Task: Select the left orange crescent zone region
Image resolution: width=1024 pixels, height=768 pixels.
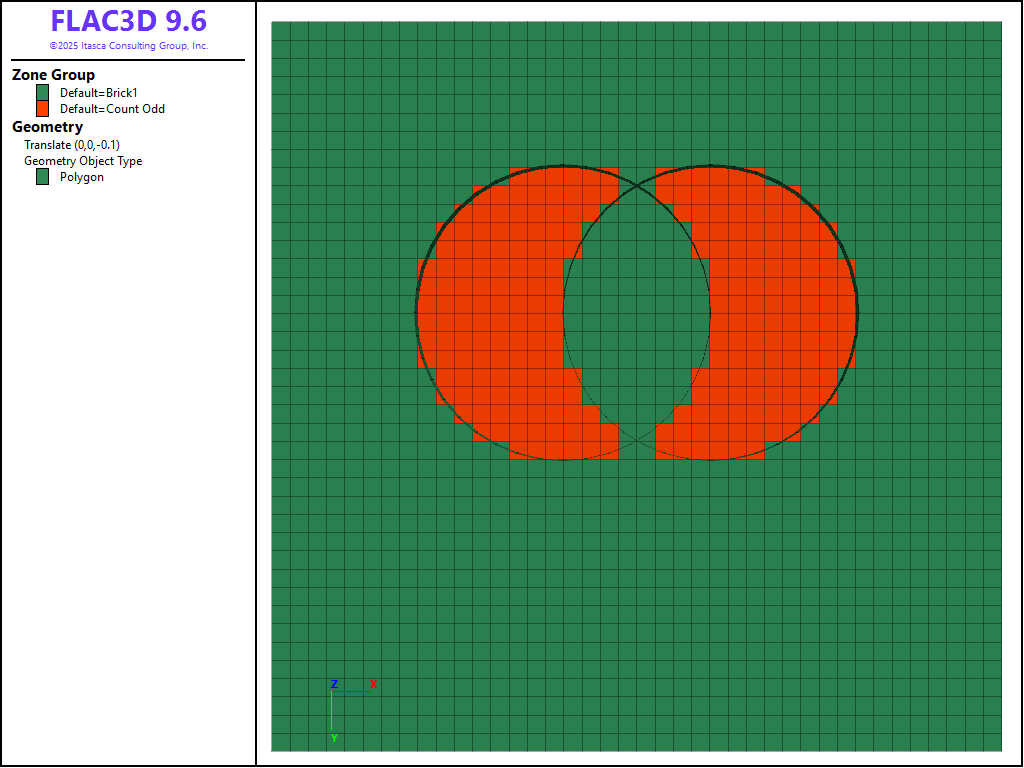Action: coord(490,312)
